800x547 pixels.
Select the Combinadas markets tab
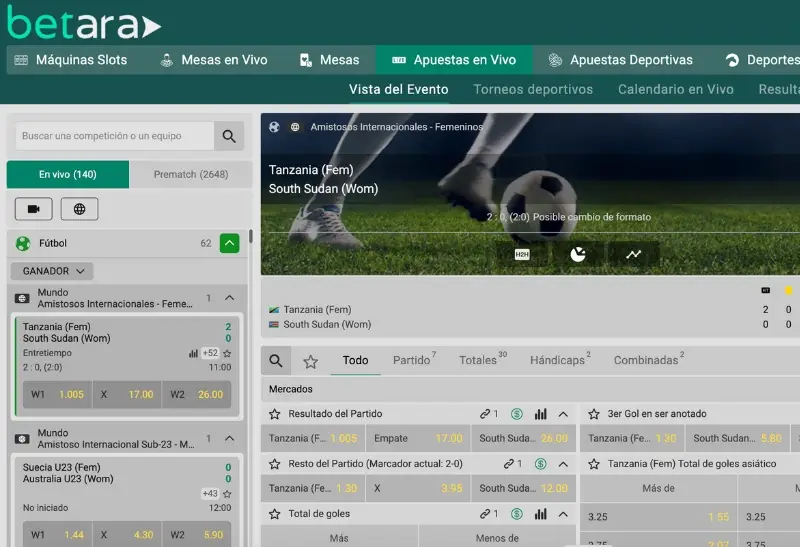click(648, 359)
